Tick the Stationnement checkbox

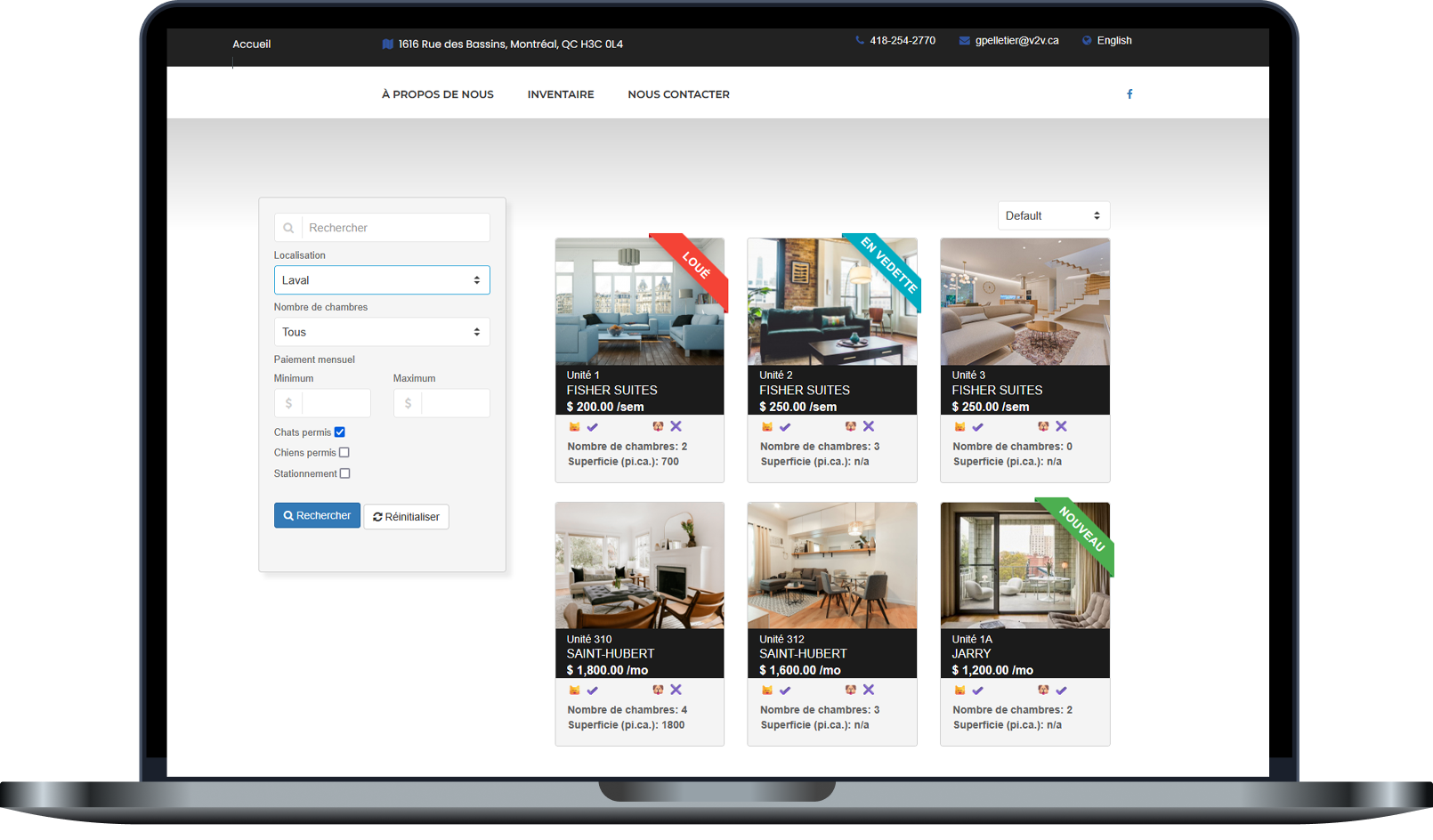tap(345, 474)
